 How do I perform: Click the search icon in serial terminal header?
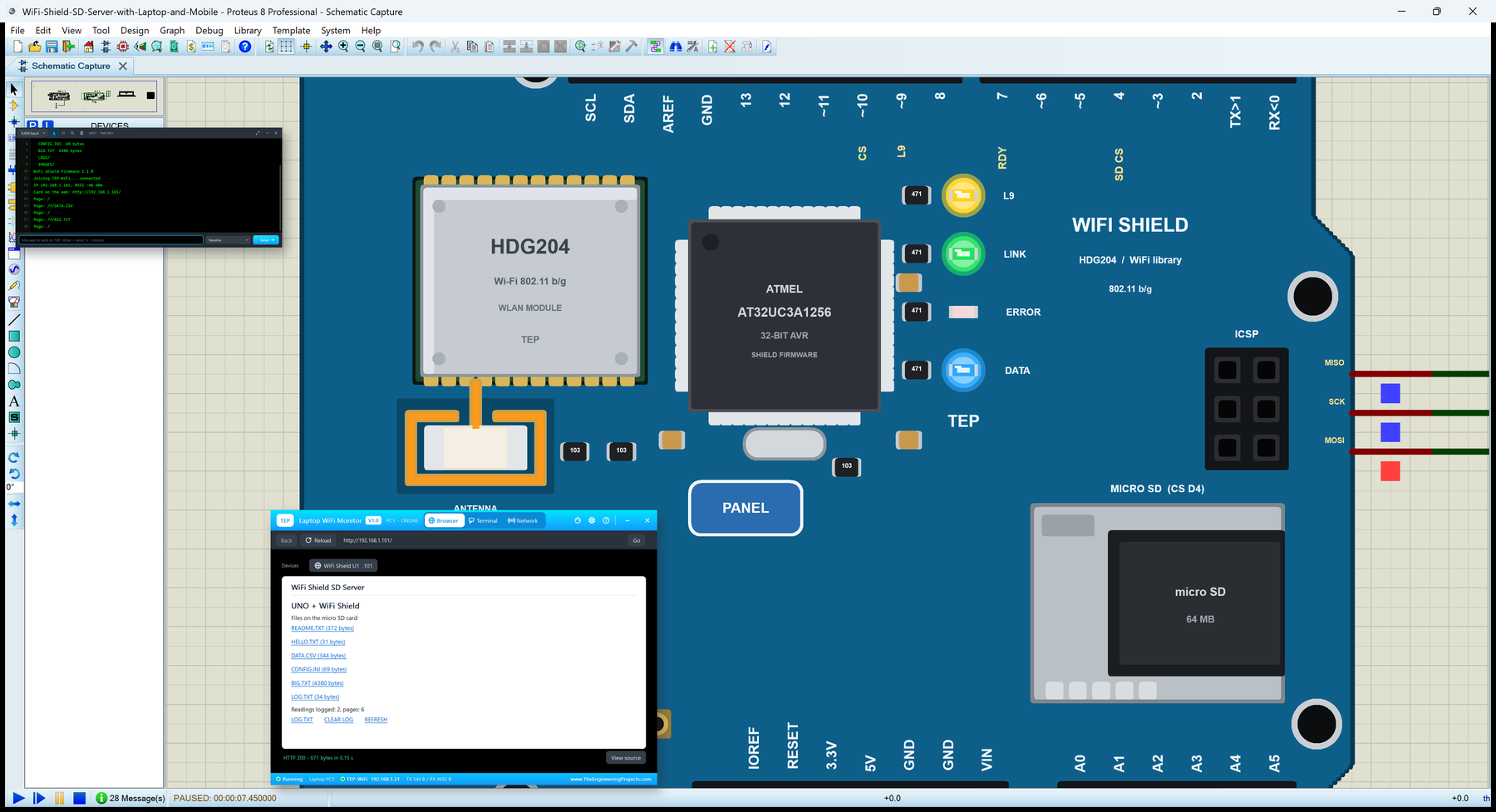coord(72,133)
